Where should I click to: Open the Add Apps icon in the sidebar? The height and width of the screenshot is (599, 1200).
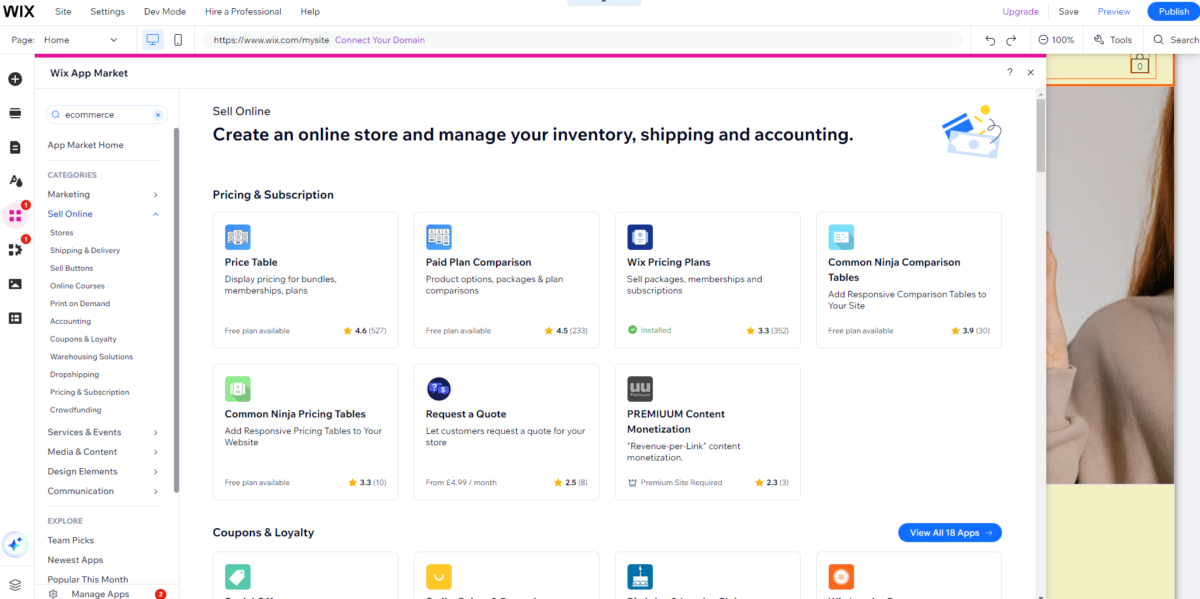[x=15, y=215]
